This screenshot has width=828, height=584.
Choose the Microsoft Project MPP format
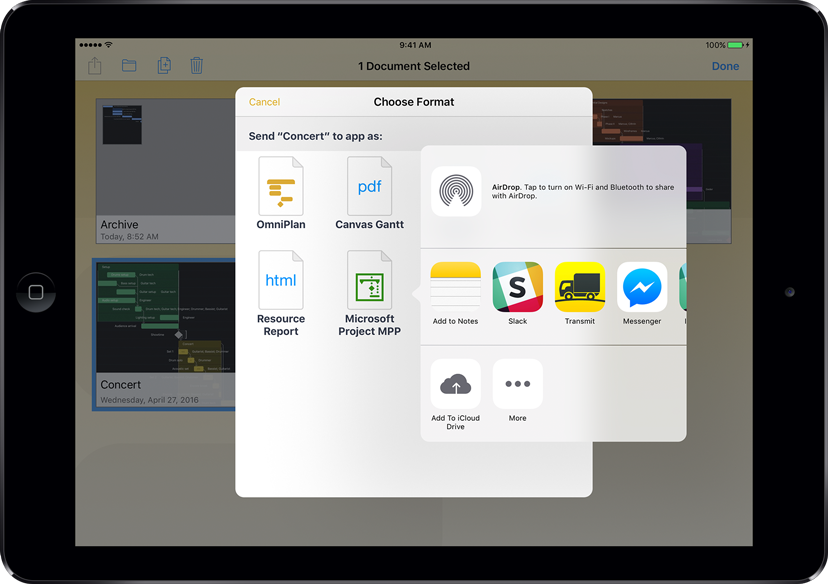tap(370, 280)
